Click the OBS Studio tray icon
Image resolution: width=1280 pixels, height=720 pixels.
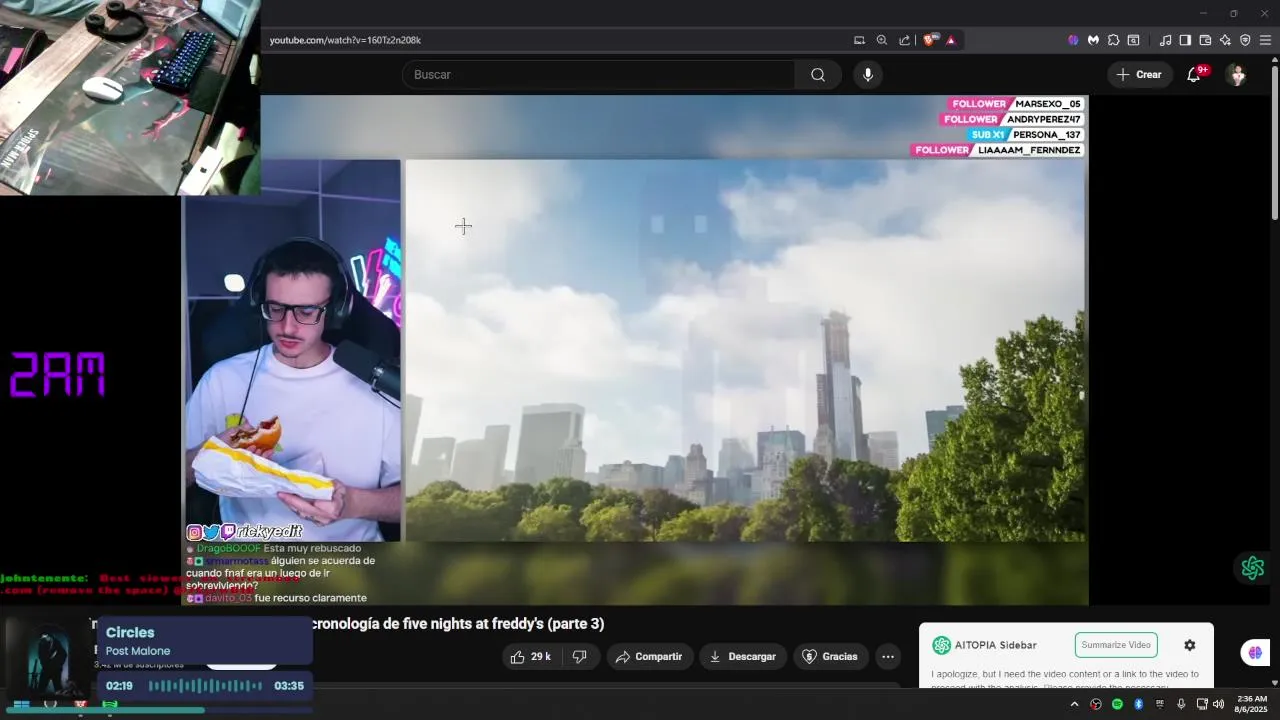tap(1096, 704)
